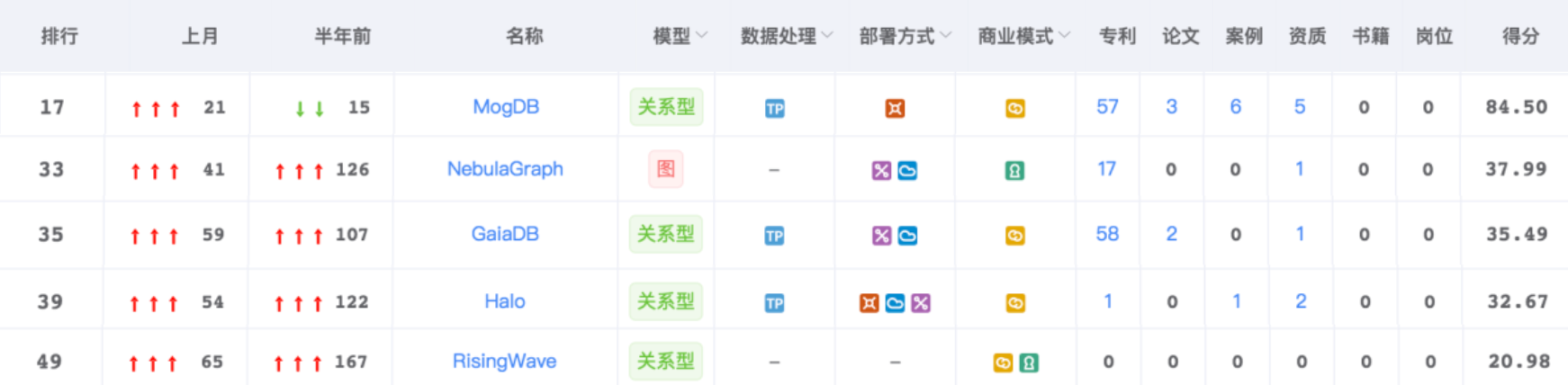
Task: Click the 书籍 column header
Action: click(1371, 36)
